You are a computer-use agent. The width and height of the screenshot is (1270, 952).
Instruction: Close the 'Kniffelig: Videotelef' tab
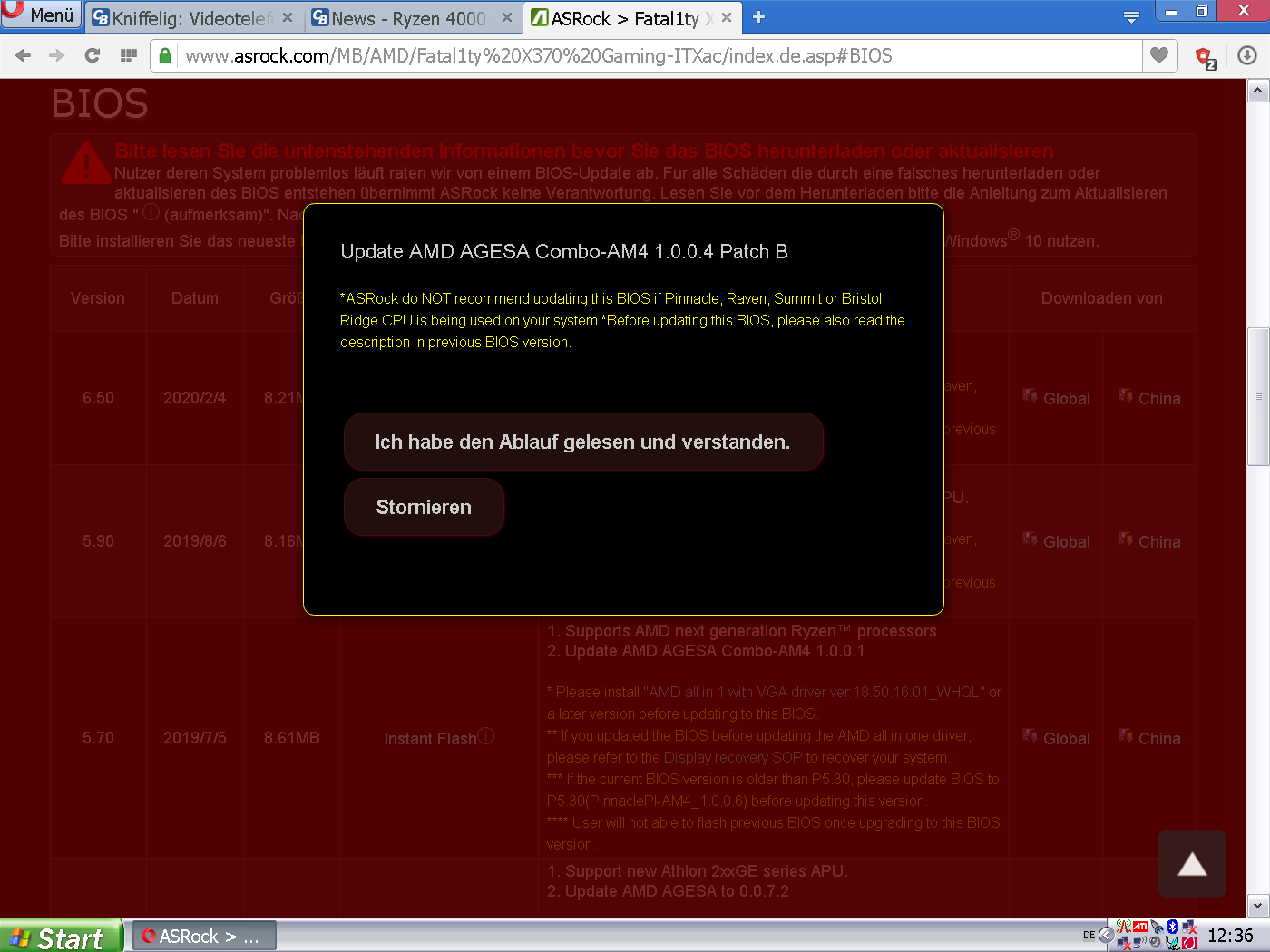pyautogui.click(x=288, y=17)
